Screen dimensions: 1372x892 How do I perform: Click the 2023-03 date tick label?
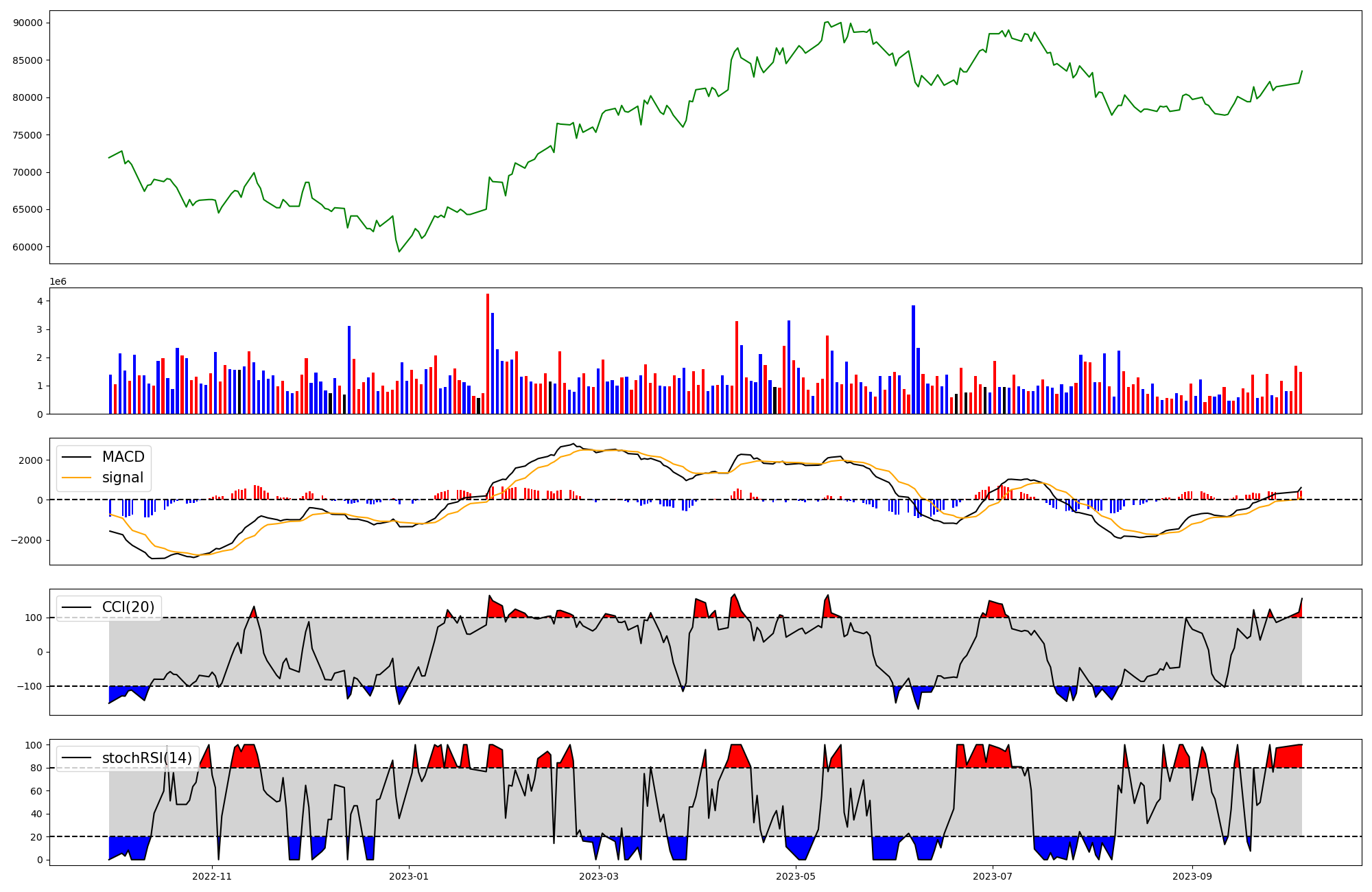click(x=599, y=876)
